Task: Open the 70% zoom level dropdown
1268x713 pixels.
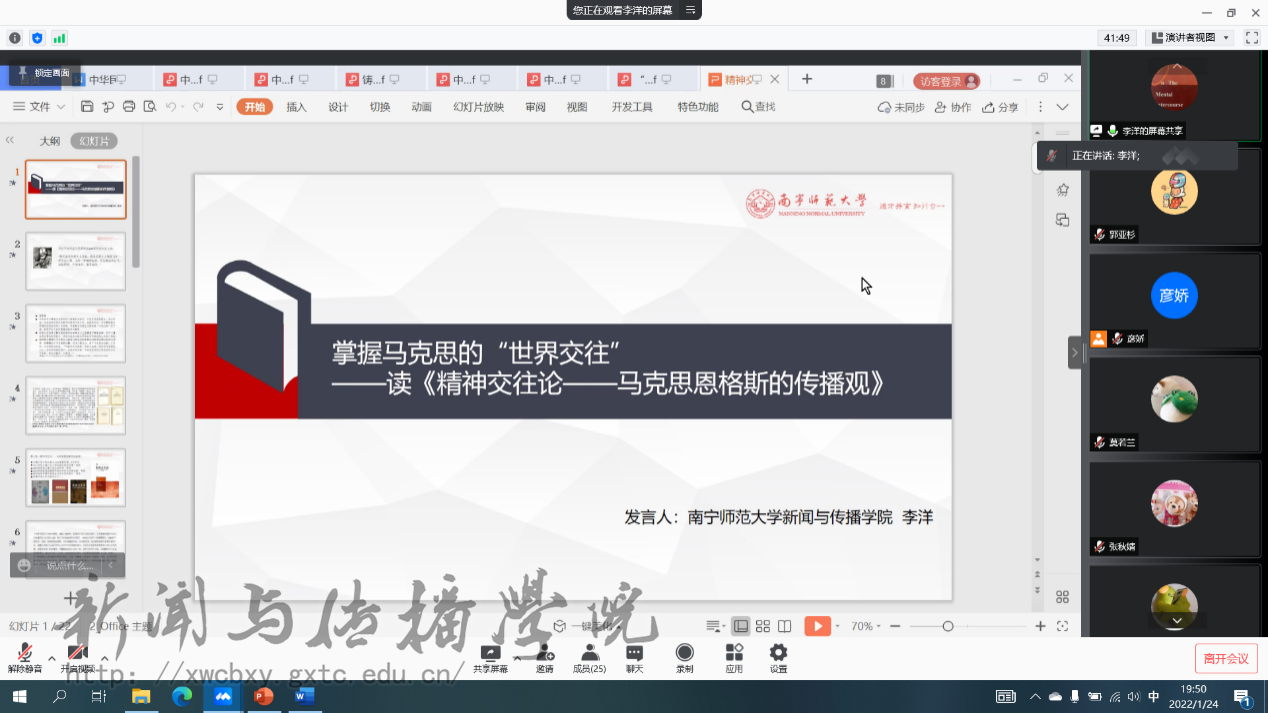Action: [x=864, y=626]
